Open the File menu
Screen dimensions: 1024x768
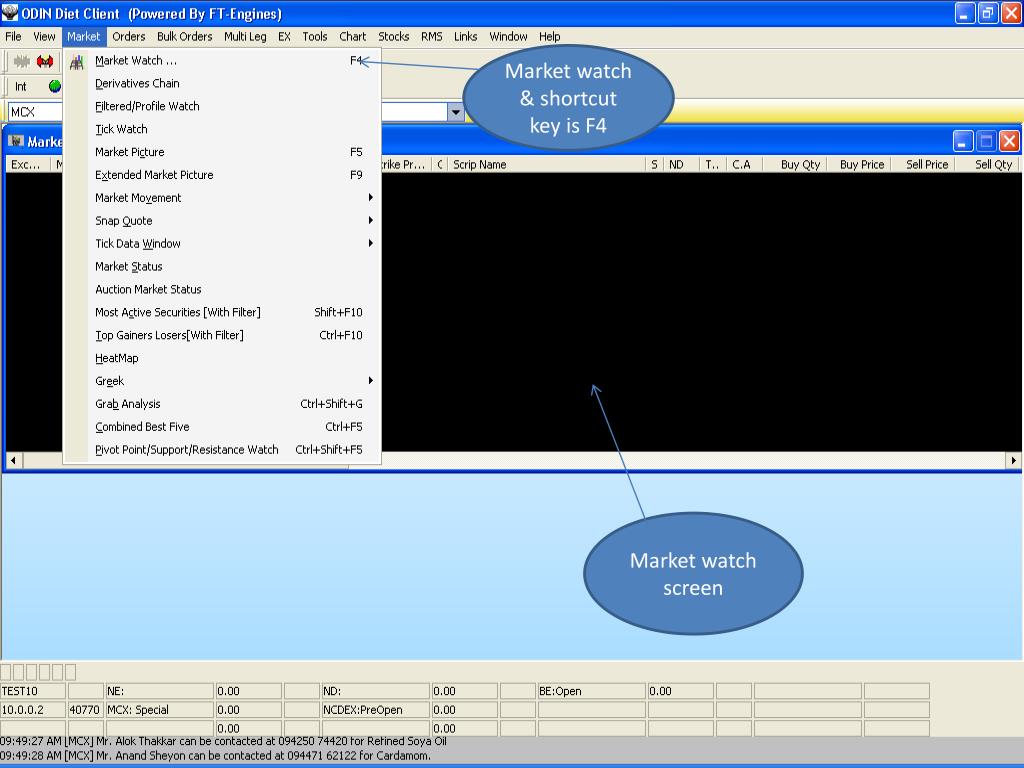13,37
